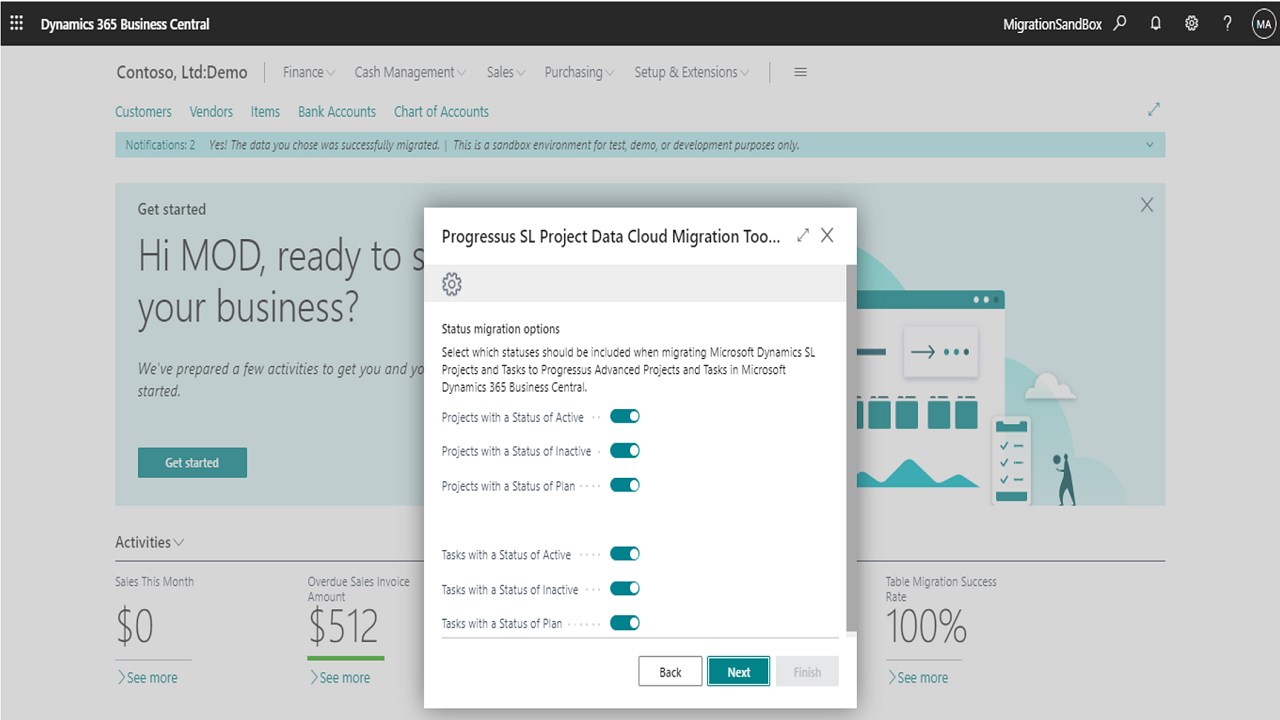This screenshot has width=1280, height=720.
Task: Click the Next button in dialog
Action: pos(739,672)
